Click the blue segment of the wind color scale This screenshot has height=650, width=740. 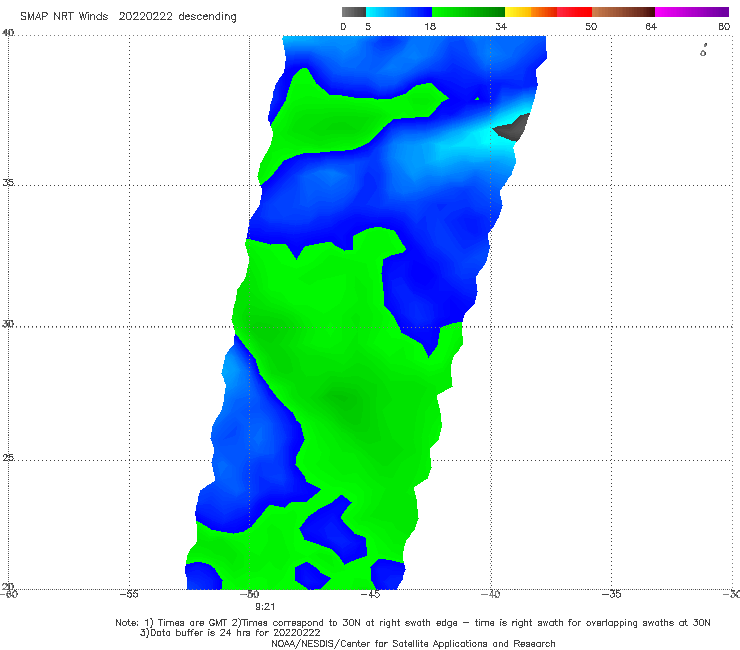399,12
